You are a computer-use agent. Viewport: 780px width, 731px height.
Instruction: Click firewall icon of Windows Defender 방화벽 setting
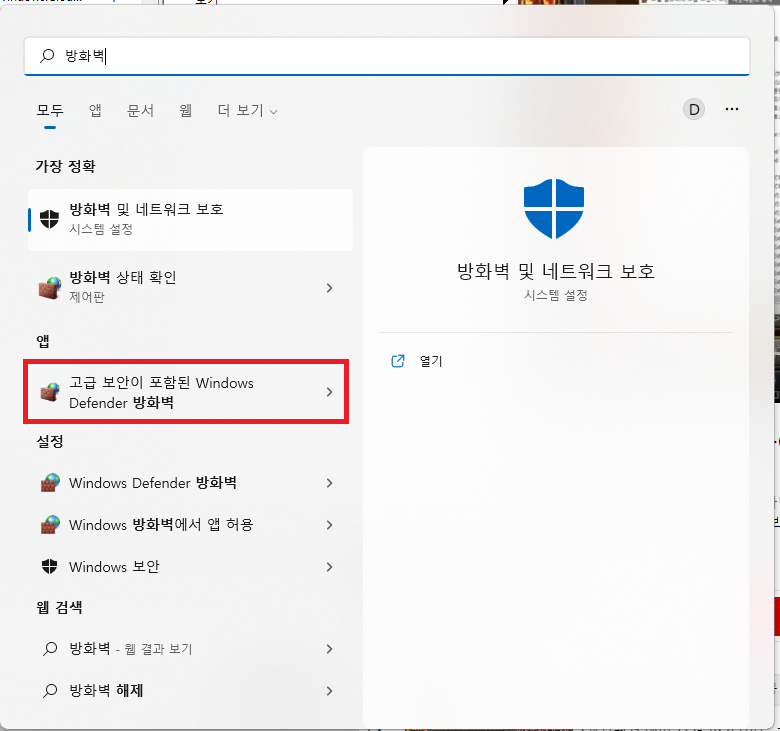coord(50,483)
